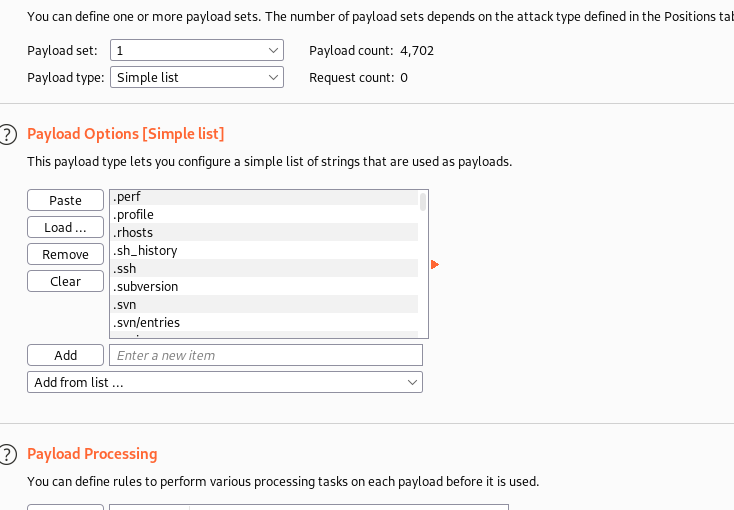Expand the Payload set dropdown
Viewport: 734px width, 510px height.
196,50
